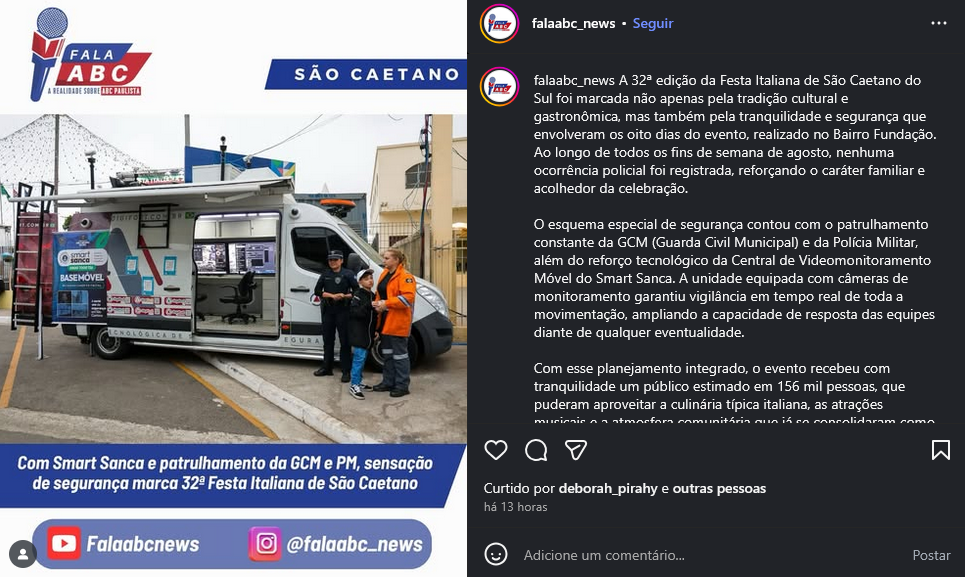Viewport: 965px width, 577px height.
Task: Click the post image of the Smart Sanca van
Action: (233, 279)
